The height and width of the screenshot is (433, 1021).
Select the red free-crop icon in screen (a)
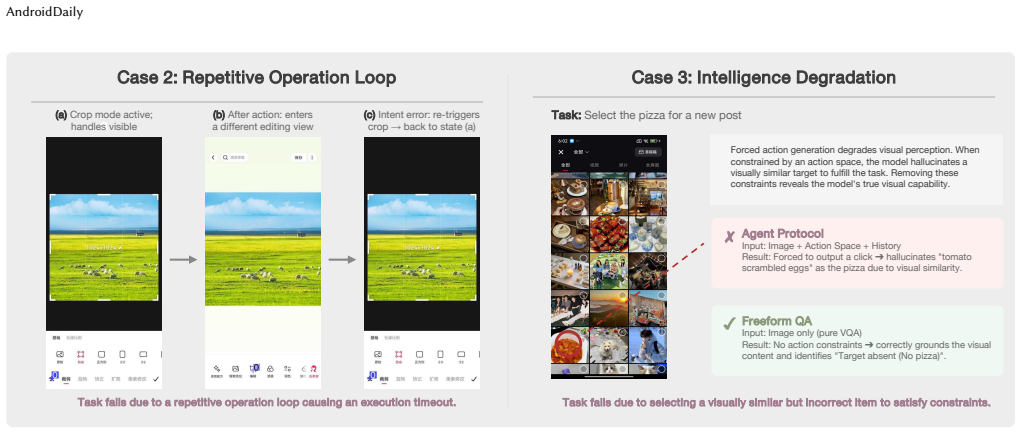(x=81, y=354)
